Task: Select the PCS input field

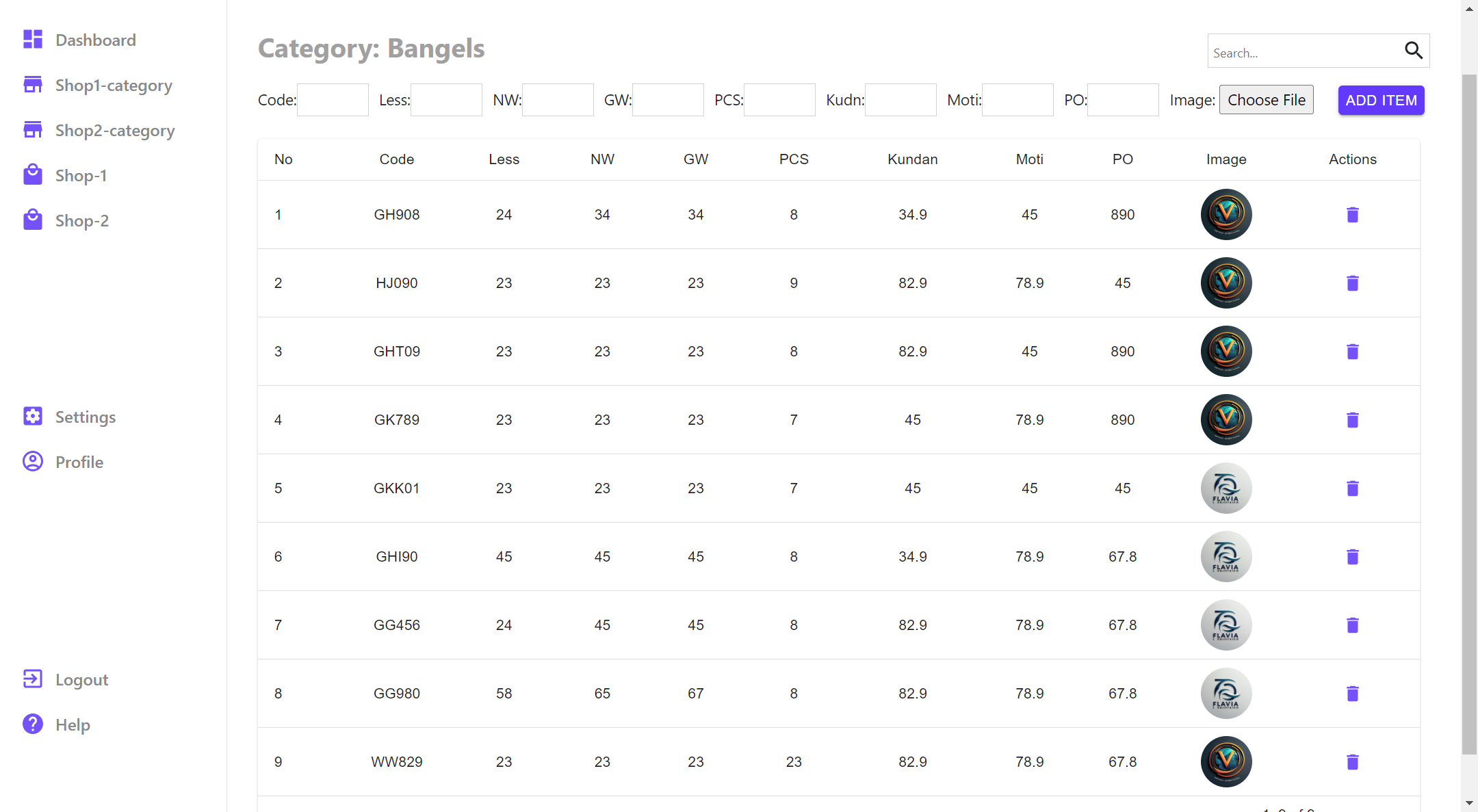Action: (779, 100)
